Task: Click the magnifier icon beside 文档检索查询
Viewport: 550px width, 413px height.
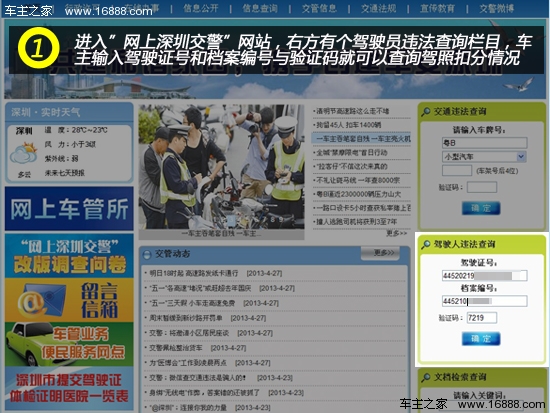Action: tap(426, 377)
